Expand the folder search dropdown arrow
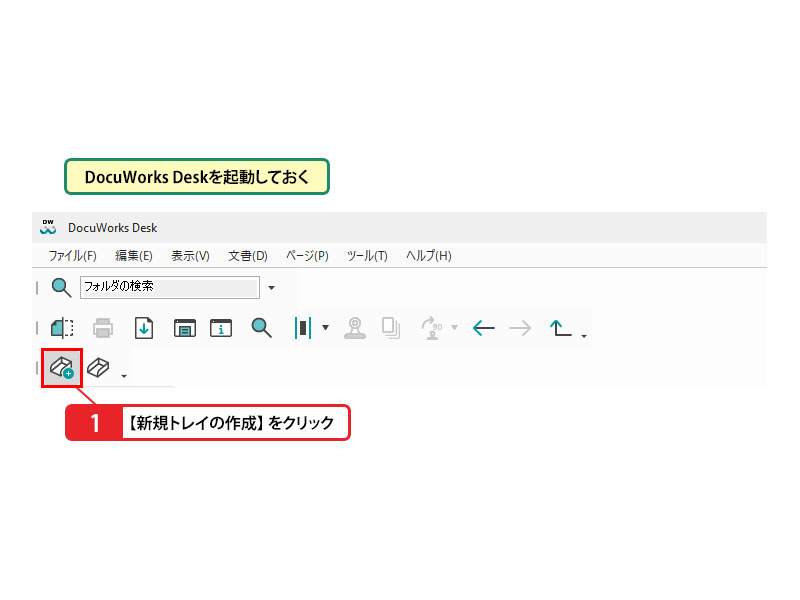 (x=271, y=288)
